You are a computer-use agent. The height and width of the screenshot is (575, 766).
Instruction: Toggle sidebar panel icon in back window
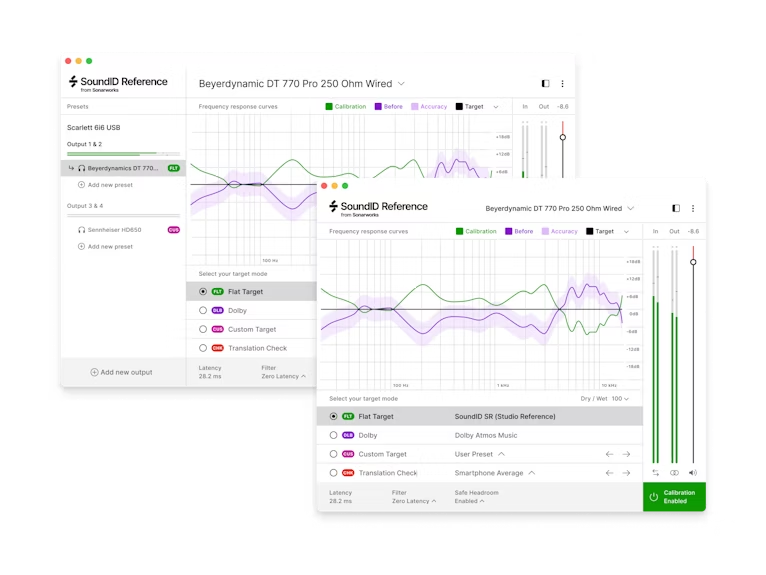pos(545,84)
